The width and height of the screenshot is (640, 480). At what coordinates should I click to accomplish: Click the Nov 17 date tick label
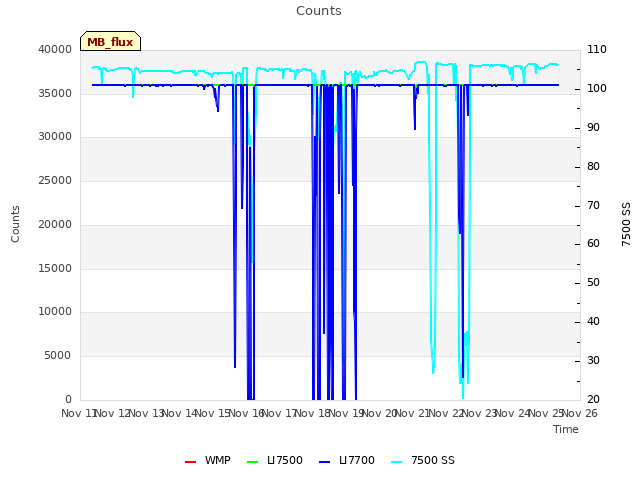(x=279, y=413)
